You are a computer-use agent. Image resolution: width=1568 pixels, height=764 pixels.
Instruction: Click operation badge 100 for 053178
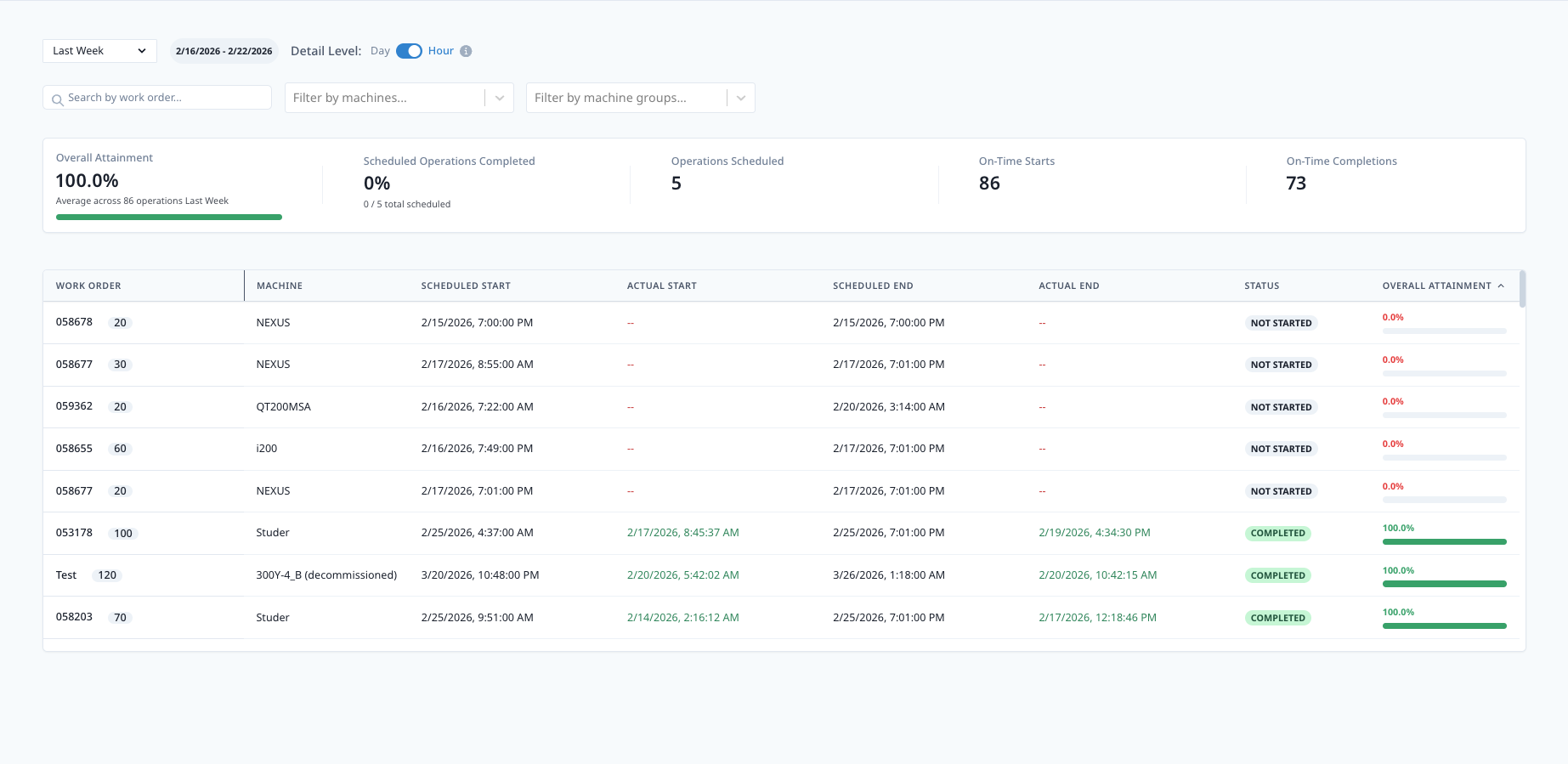[123, 534]
